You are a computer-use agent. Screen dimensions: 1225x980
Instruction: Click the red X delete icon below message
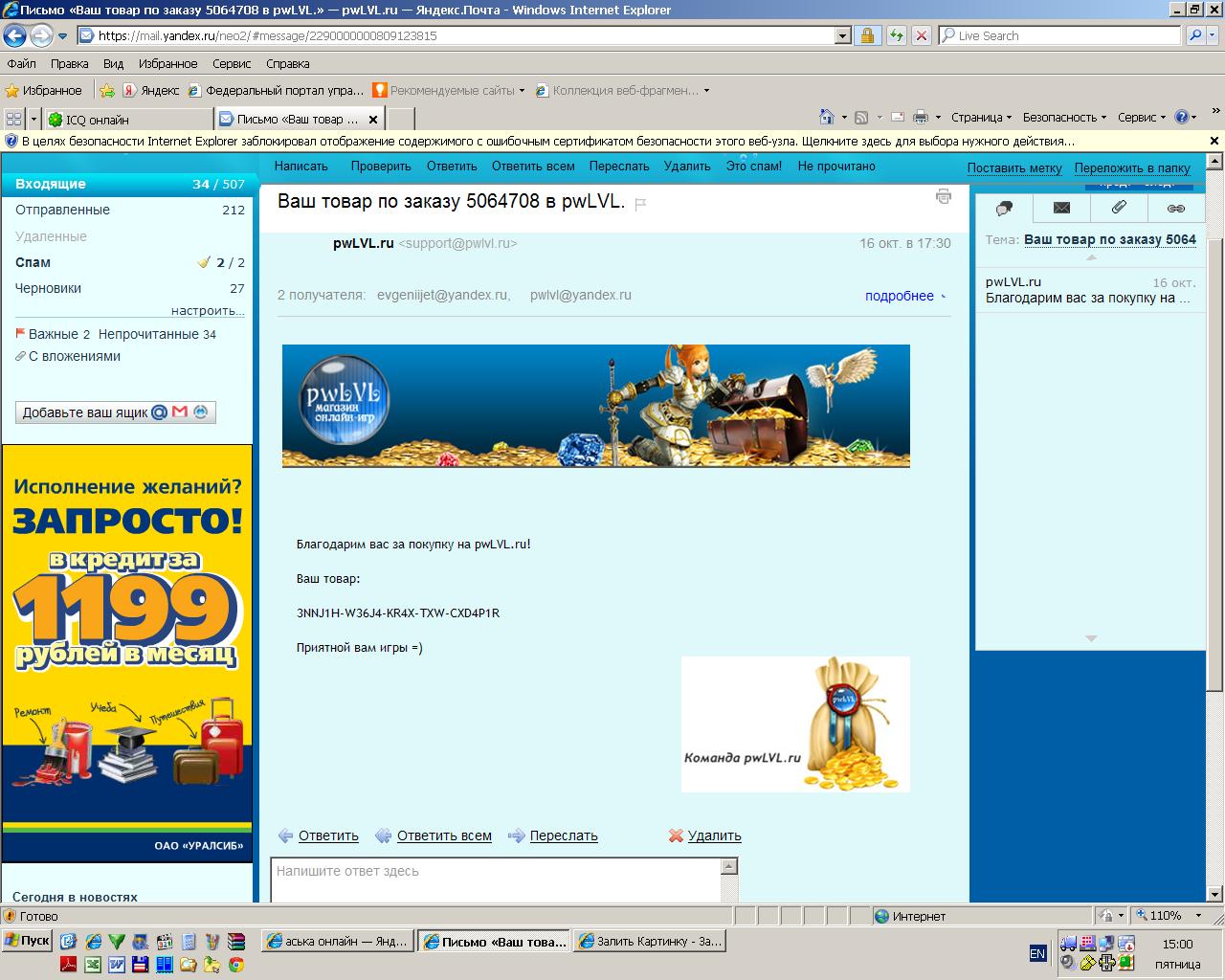(676, 835)
